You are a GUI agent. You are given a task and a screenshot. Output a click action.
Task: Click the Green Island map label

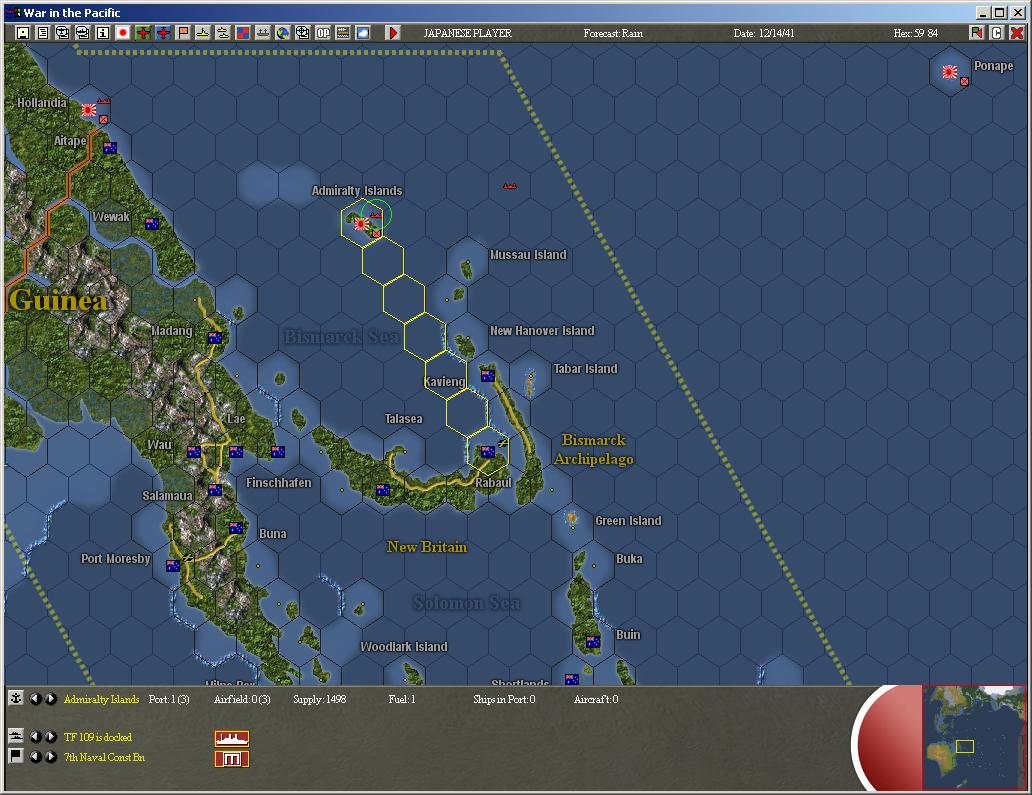628,521
